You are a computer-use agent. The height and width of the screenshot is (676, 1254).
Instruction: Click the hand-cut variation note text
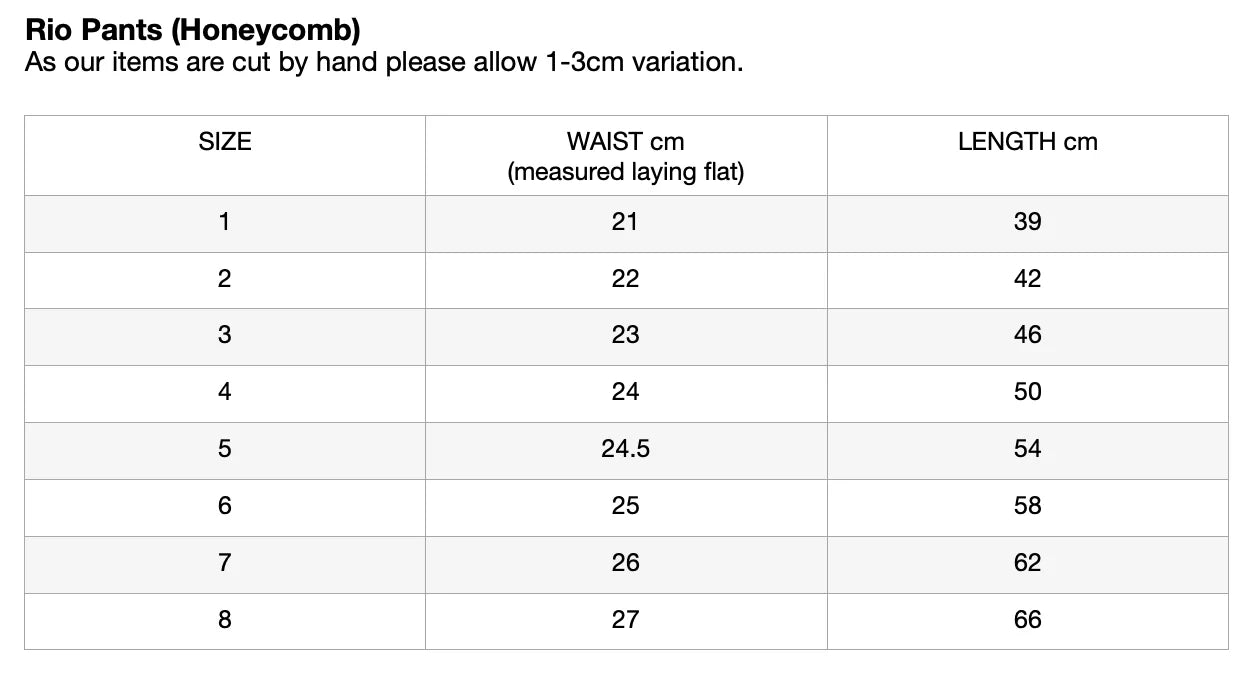coord(384,63)
